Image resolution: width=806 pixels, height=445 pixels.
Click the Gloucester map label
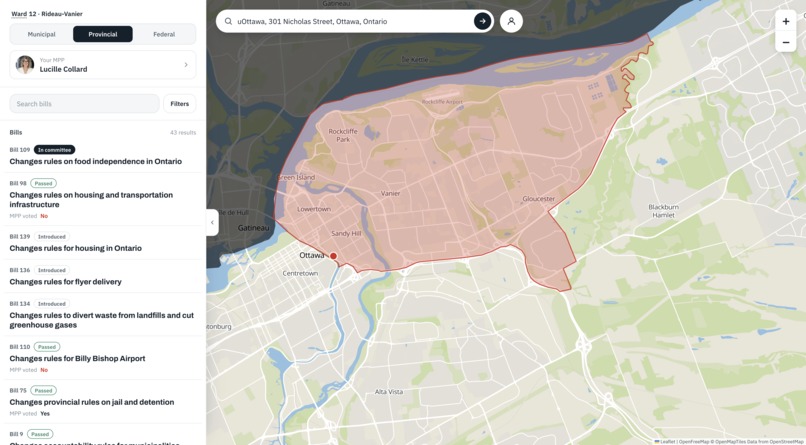point(539,199)
